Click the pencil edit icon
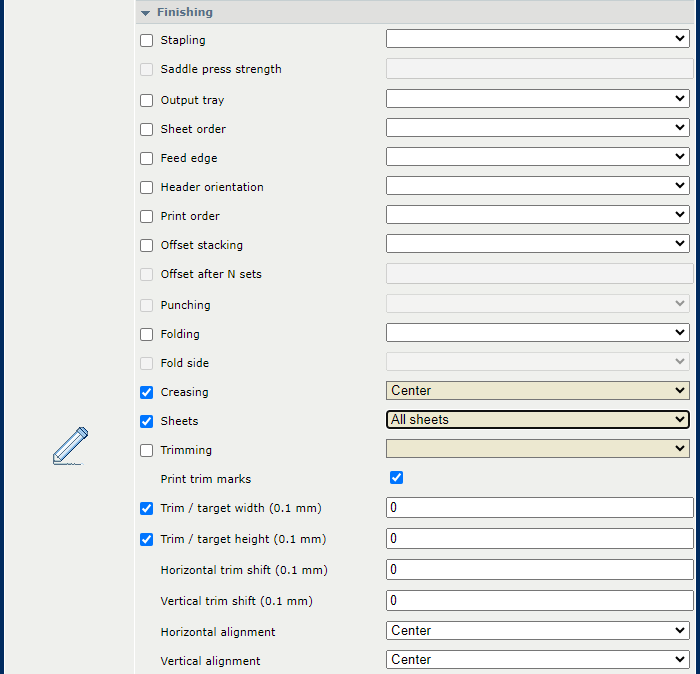The image size is (700, 674). coord(70,446)
